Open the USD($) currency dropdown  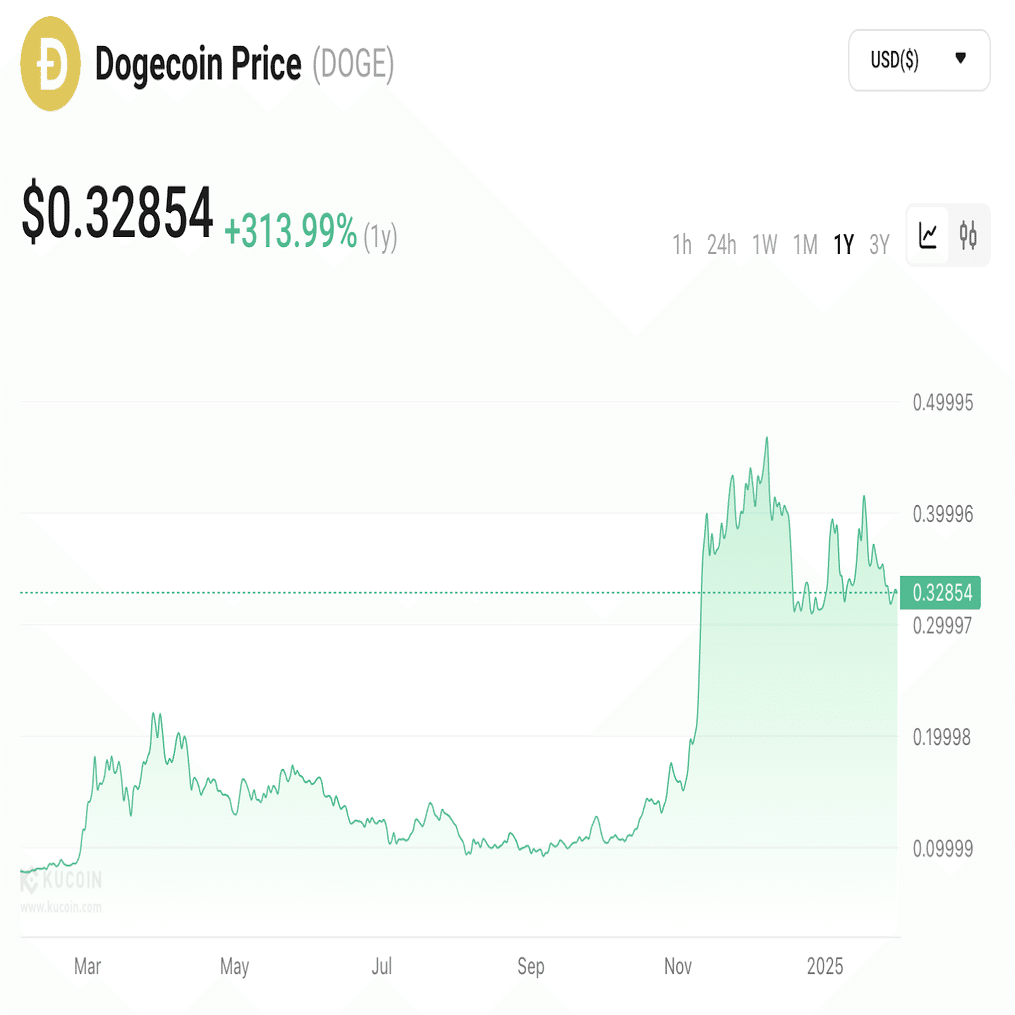pos(918,60)
